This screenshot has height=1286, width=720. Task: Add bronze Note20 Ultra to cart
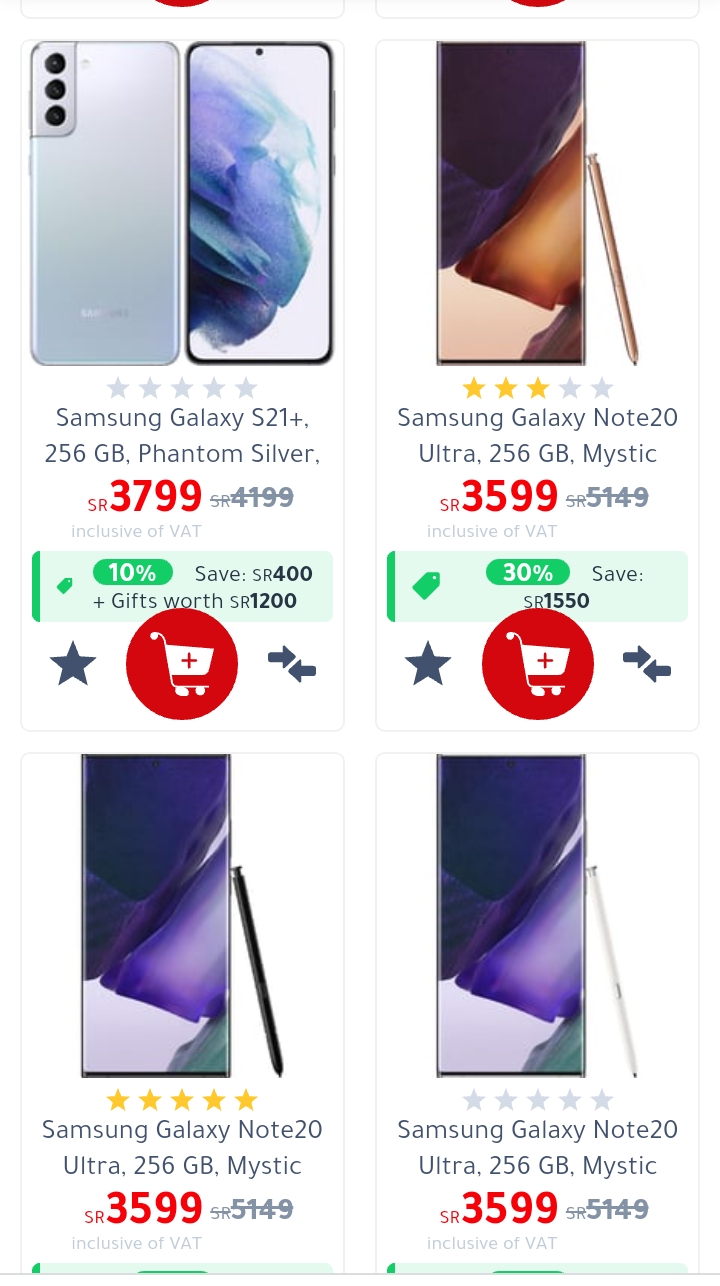coord(538,664)
